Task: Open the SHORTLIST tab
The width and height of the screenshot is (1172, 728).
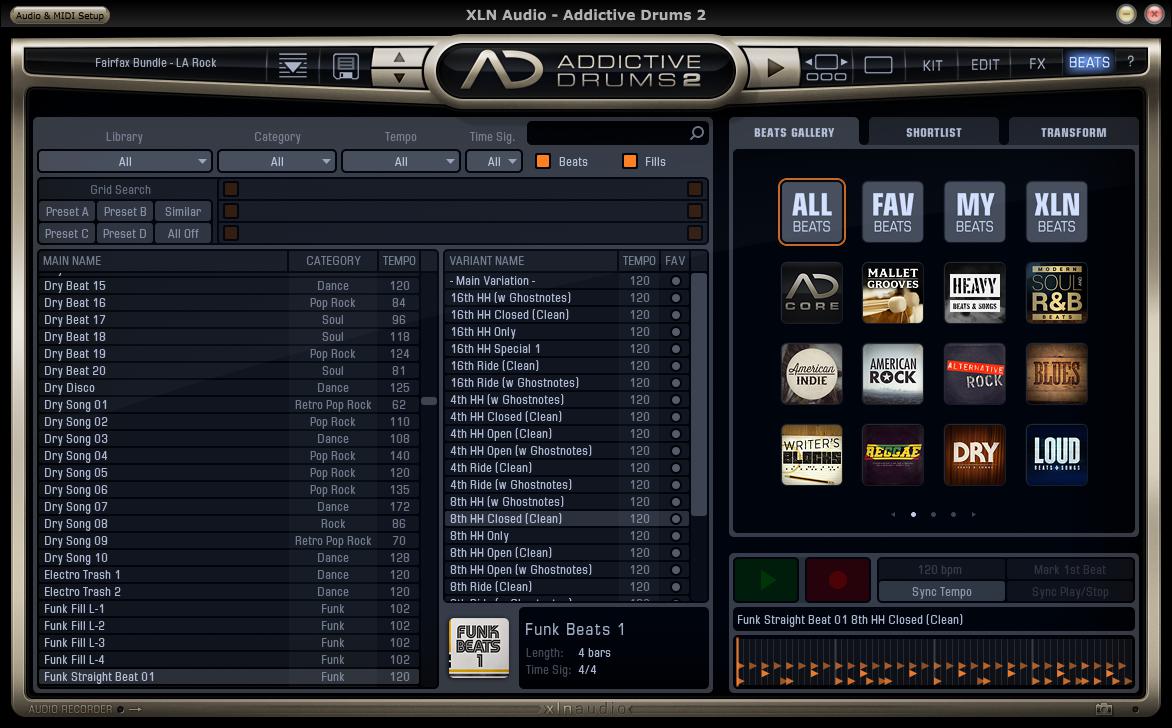Action: pyautogui.click(x=934, y=132)
